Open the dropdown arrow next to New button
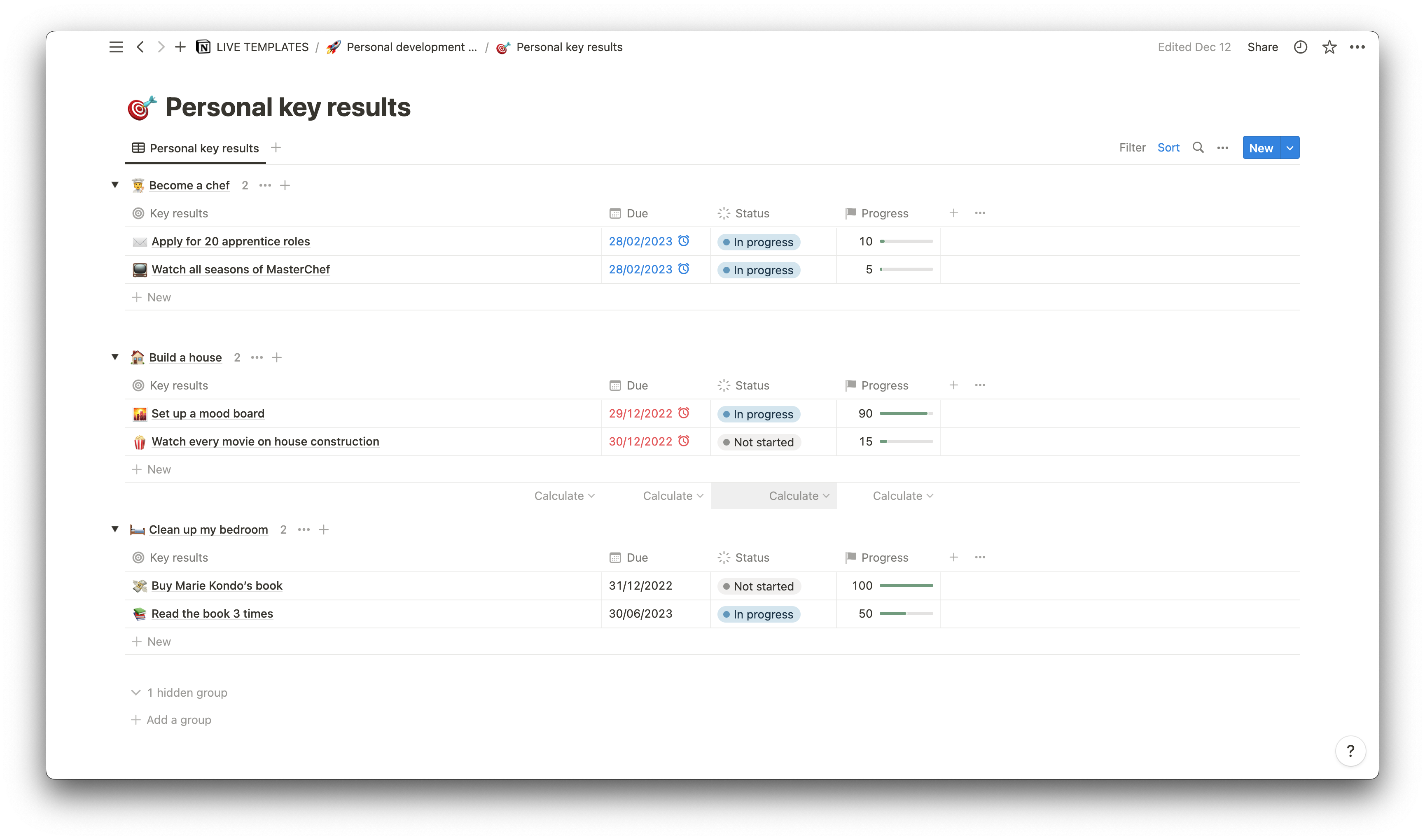 pos(1290,148)
